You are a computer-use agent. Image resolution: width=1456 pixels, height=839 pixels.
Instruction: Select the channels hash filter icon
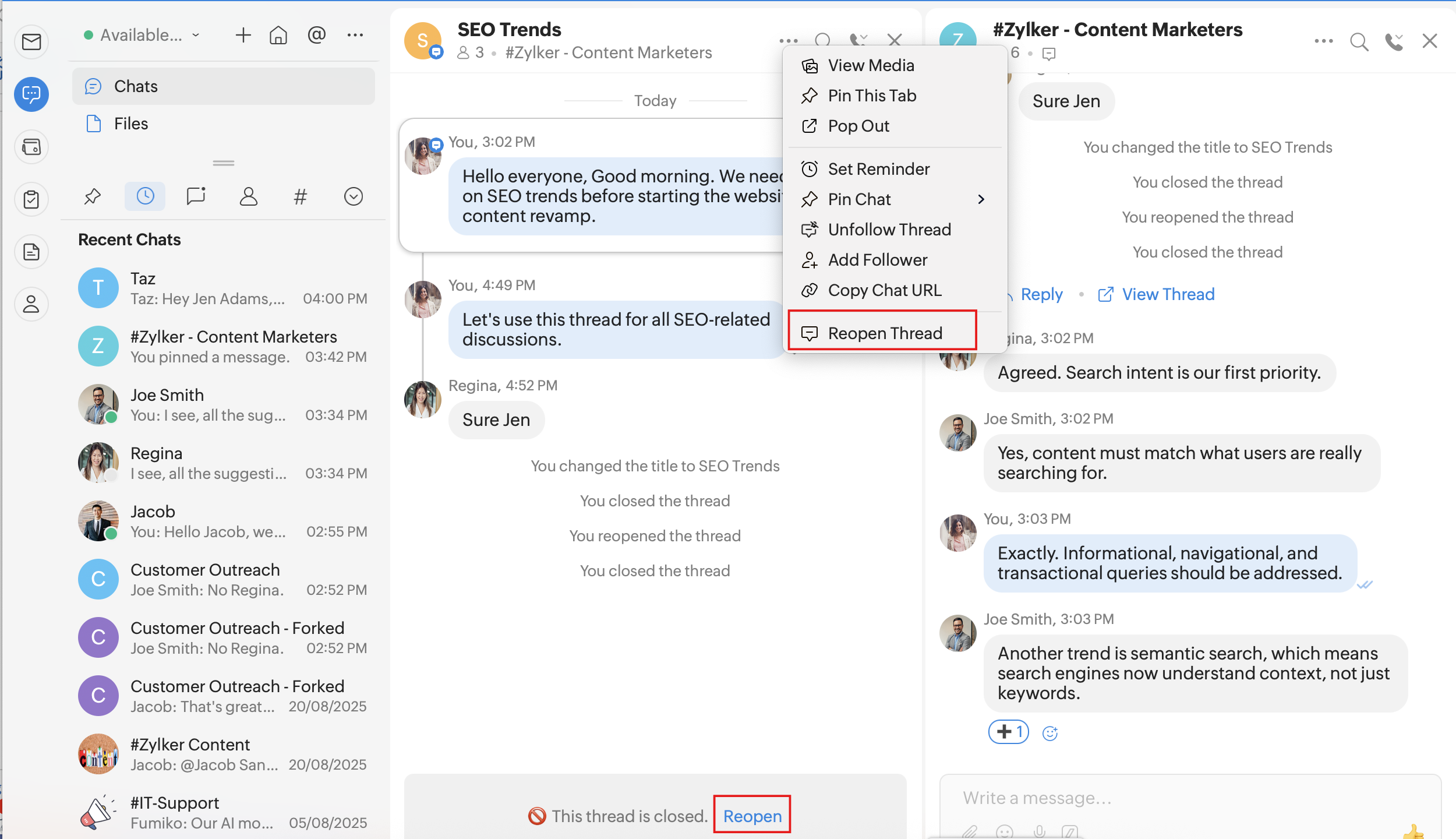[x=300, y=196]
